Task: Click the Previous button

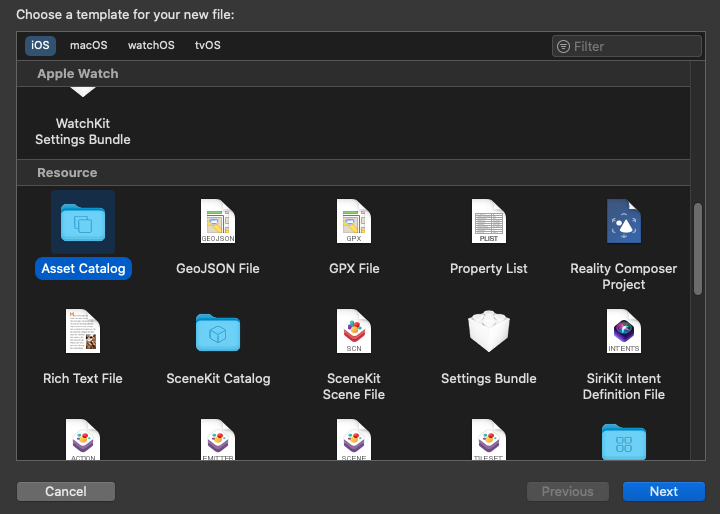Action: pos(568,491)
